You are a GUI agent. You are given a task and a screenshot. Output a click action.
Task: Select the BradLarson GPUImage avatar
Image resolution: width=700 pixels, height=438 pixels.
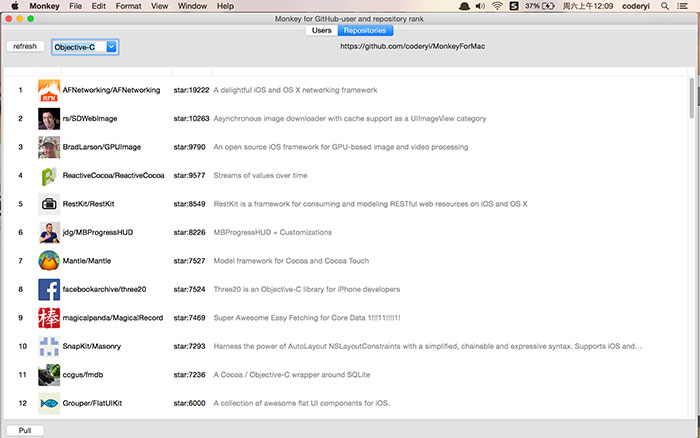[49, 147]
